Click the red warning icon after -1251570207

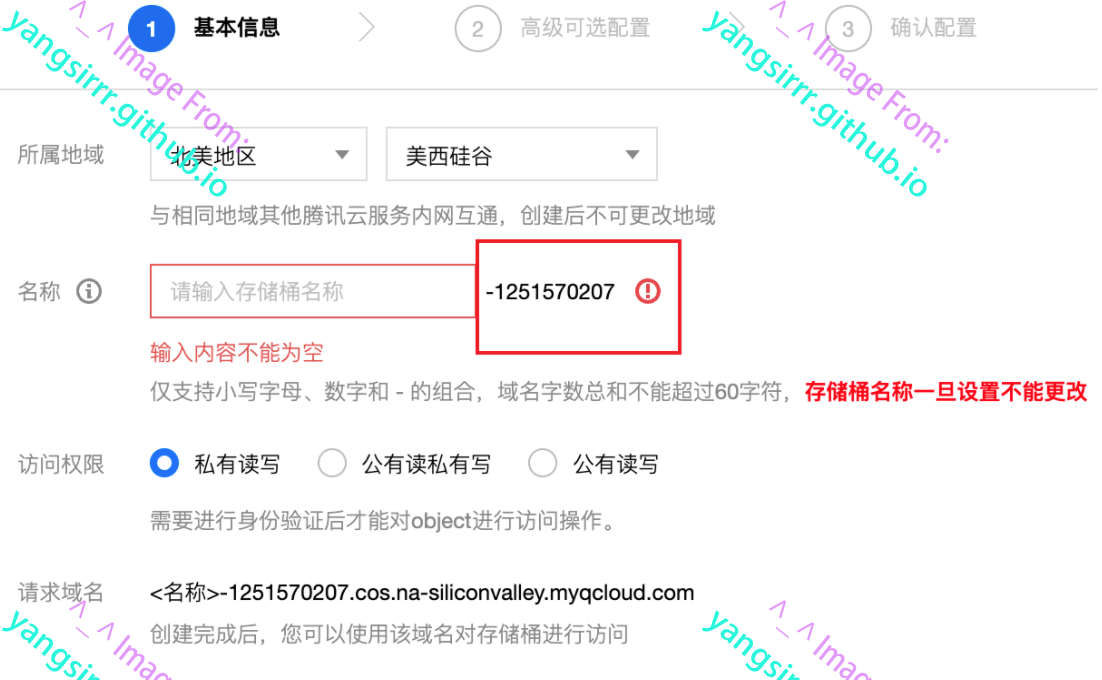click(x=647, y=291)
